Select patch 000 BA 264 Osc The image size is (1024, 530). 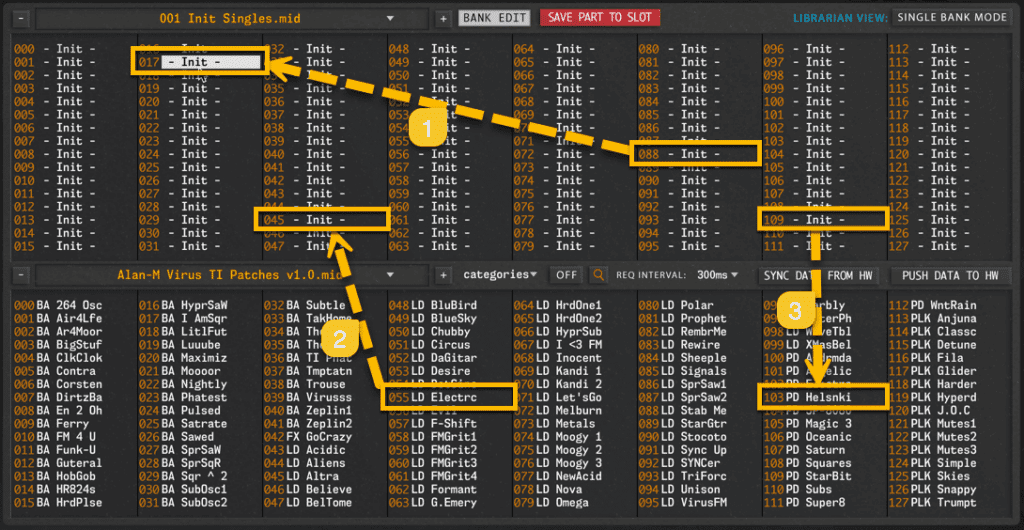[x=58, y=305]
